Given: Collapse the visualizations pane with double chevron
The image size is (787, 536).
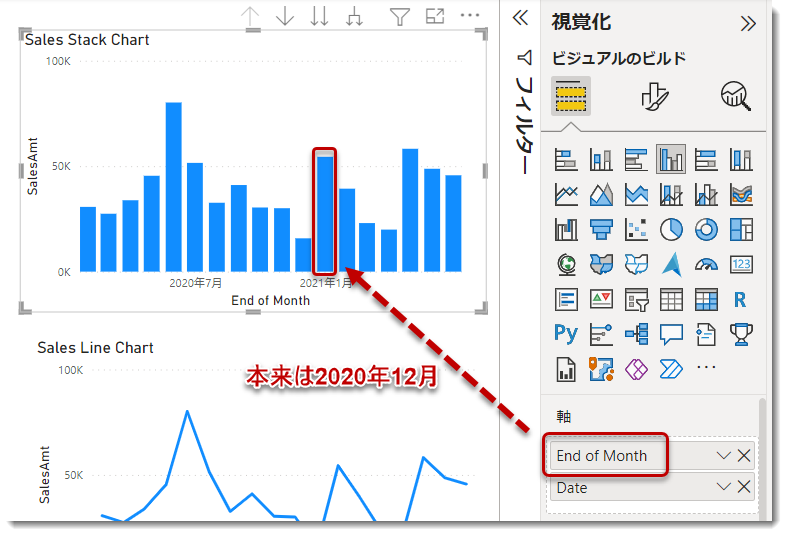Looking at the screenshot, I should pyautogui.click(x=748, y=23).
